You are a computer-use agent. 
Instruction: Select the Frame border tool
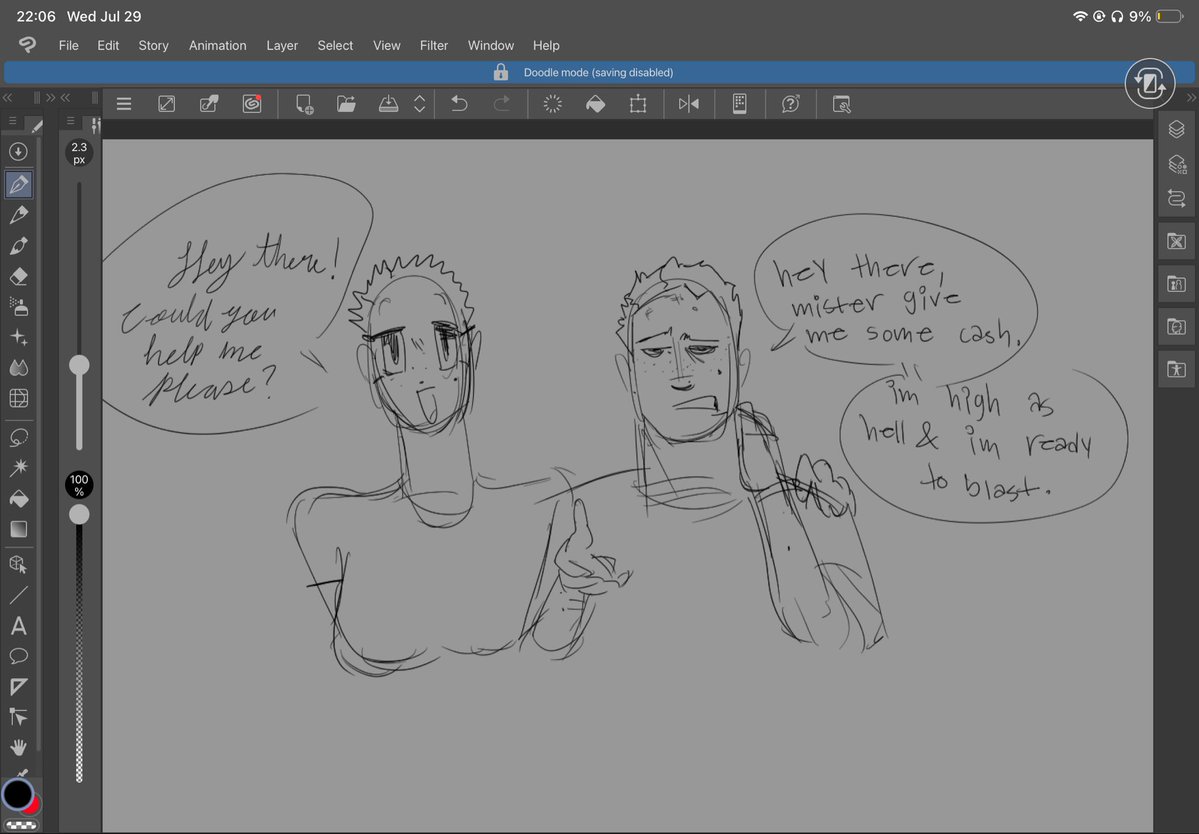[x=18, y=686]
